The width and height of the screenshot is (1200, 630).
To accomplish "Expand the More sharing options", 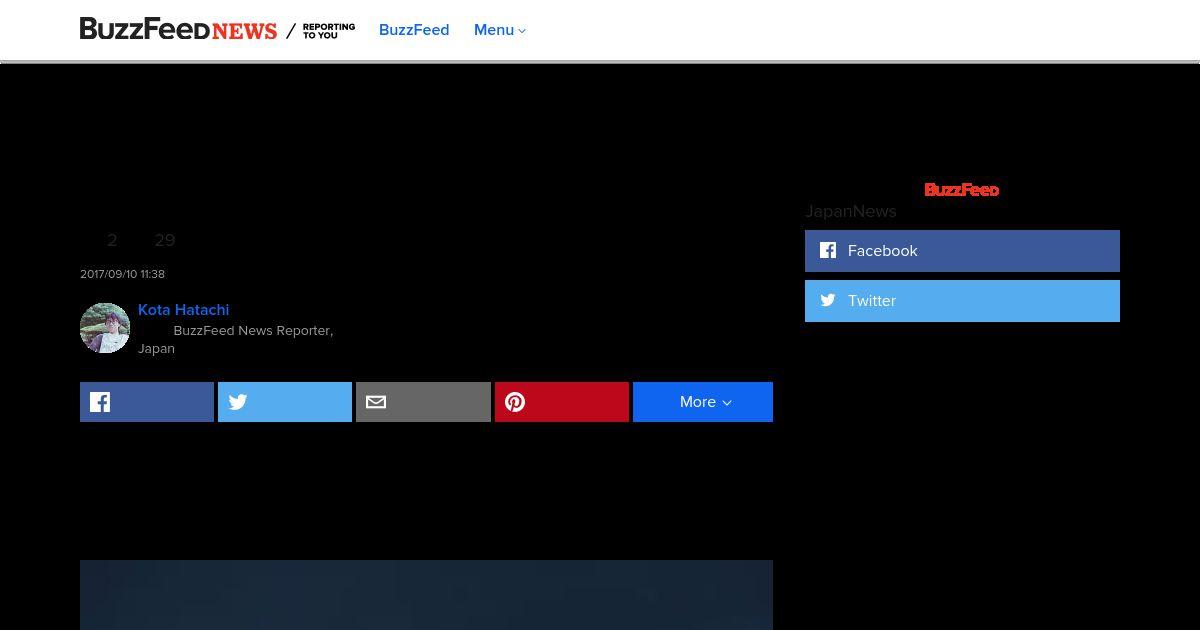I will tap(703, 402).
